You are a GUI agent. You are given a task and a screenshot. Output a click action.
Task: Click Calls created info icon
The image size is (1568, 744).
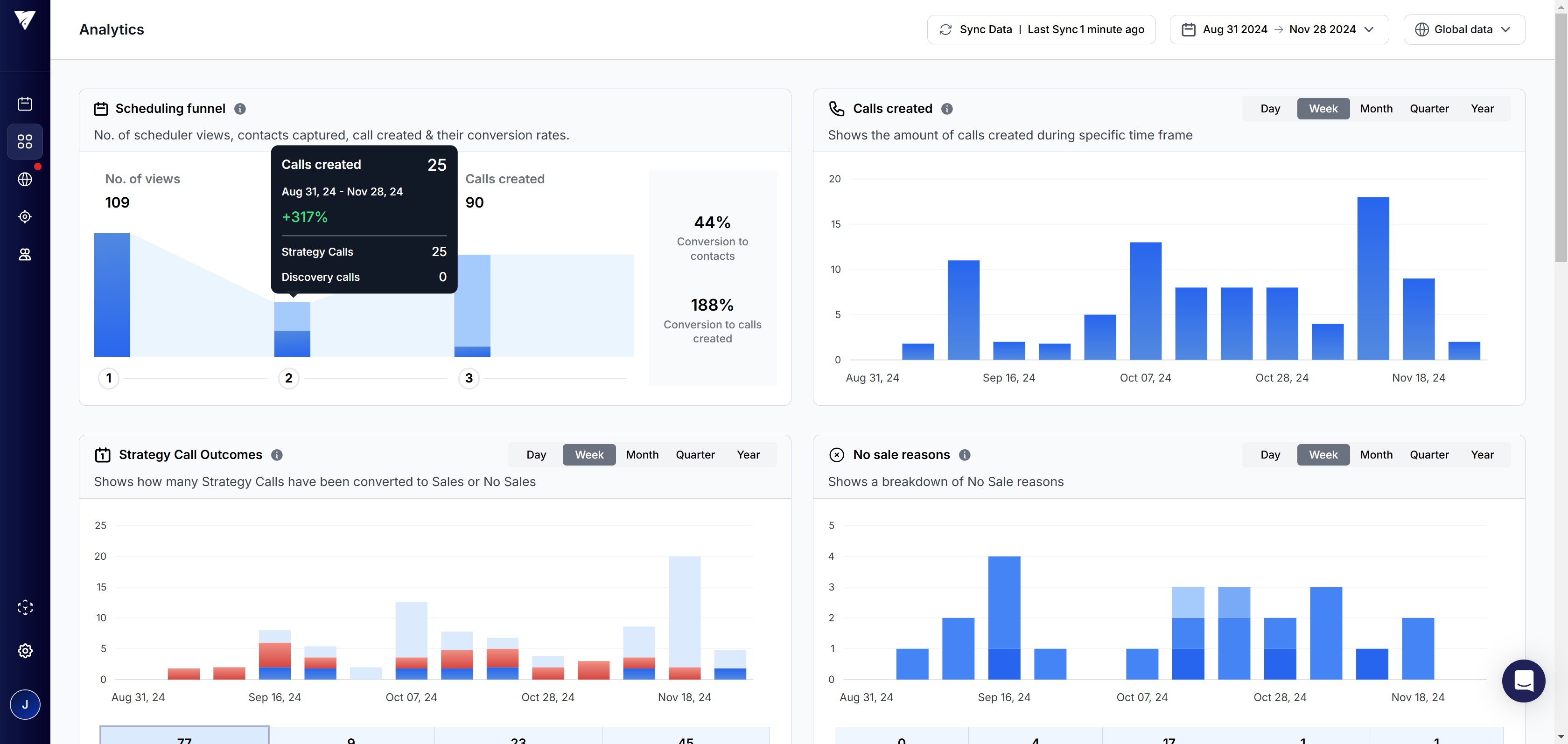[x=946, y=109]
